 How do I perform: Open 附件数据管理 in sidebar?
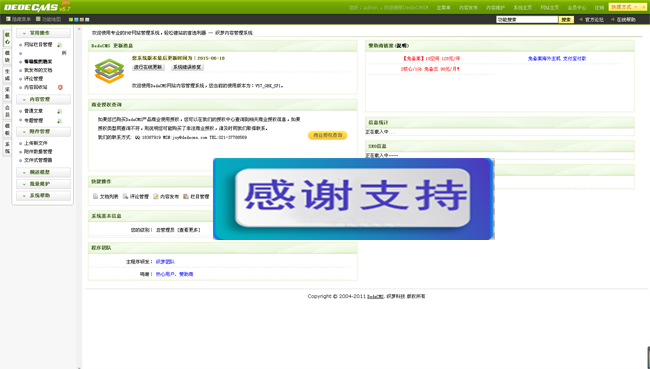38,152
